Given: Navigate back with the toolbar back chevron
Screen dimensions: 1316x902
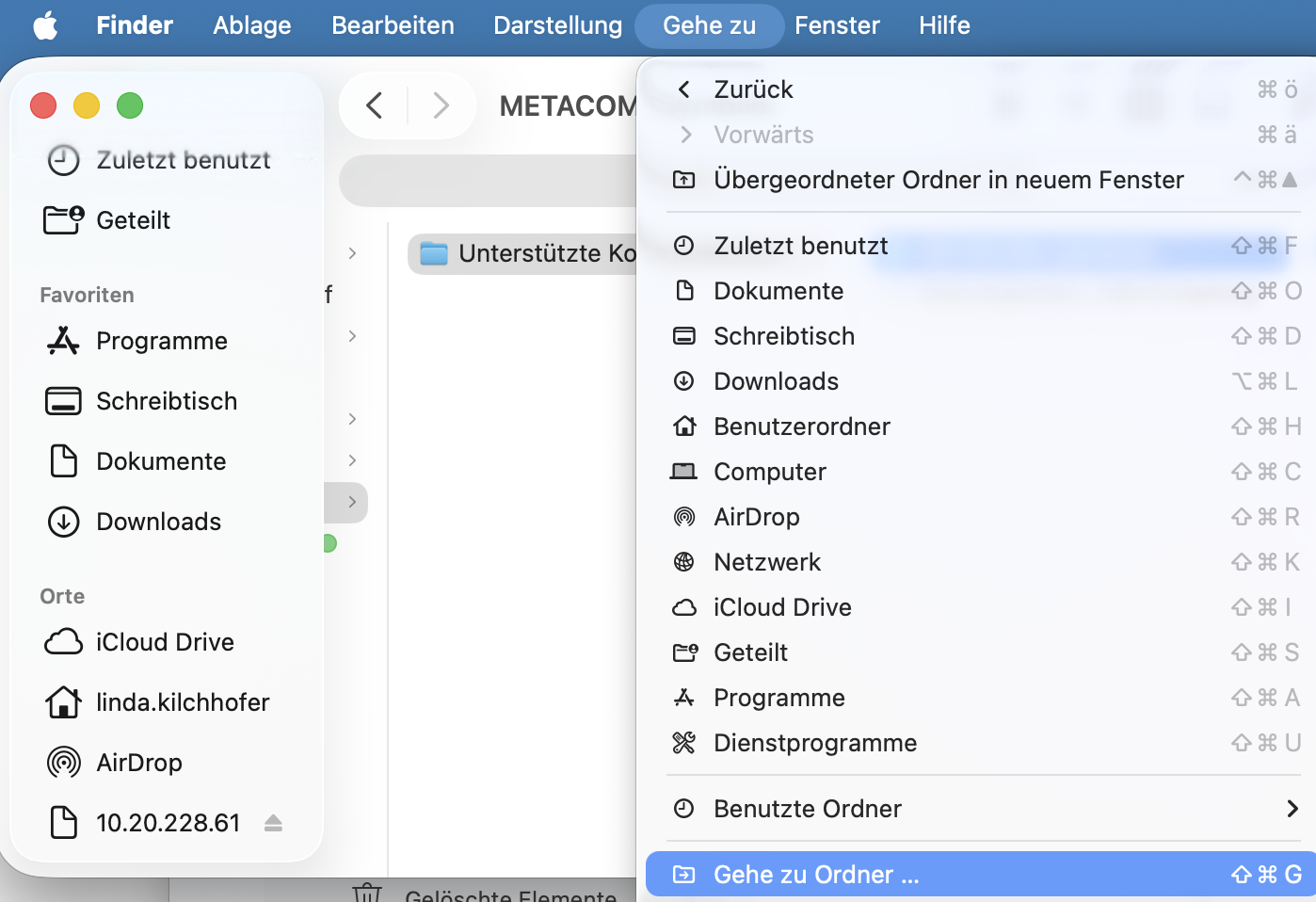Looking at the screenshot, I should point(375,105).
